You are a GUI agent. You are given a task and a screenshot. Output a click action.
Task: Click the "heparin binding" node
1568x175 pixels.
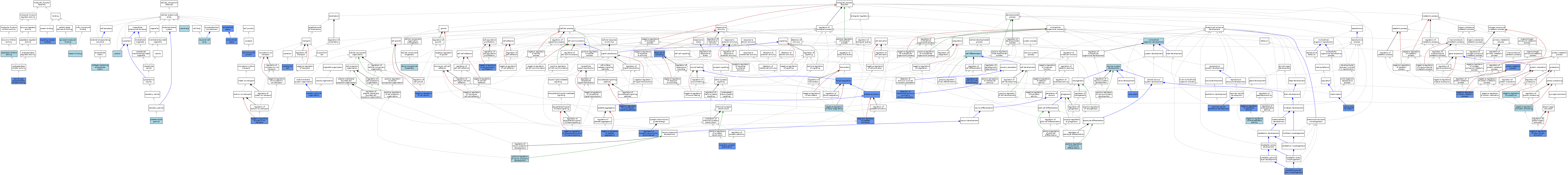click(x=76, y=54)
